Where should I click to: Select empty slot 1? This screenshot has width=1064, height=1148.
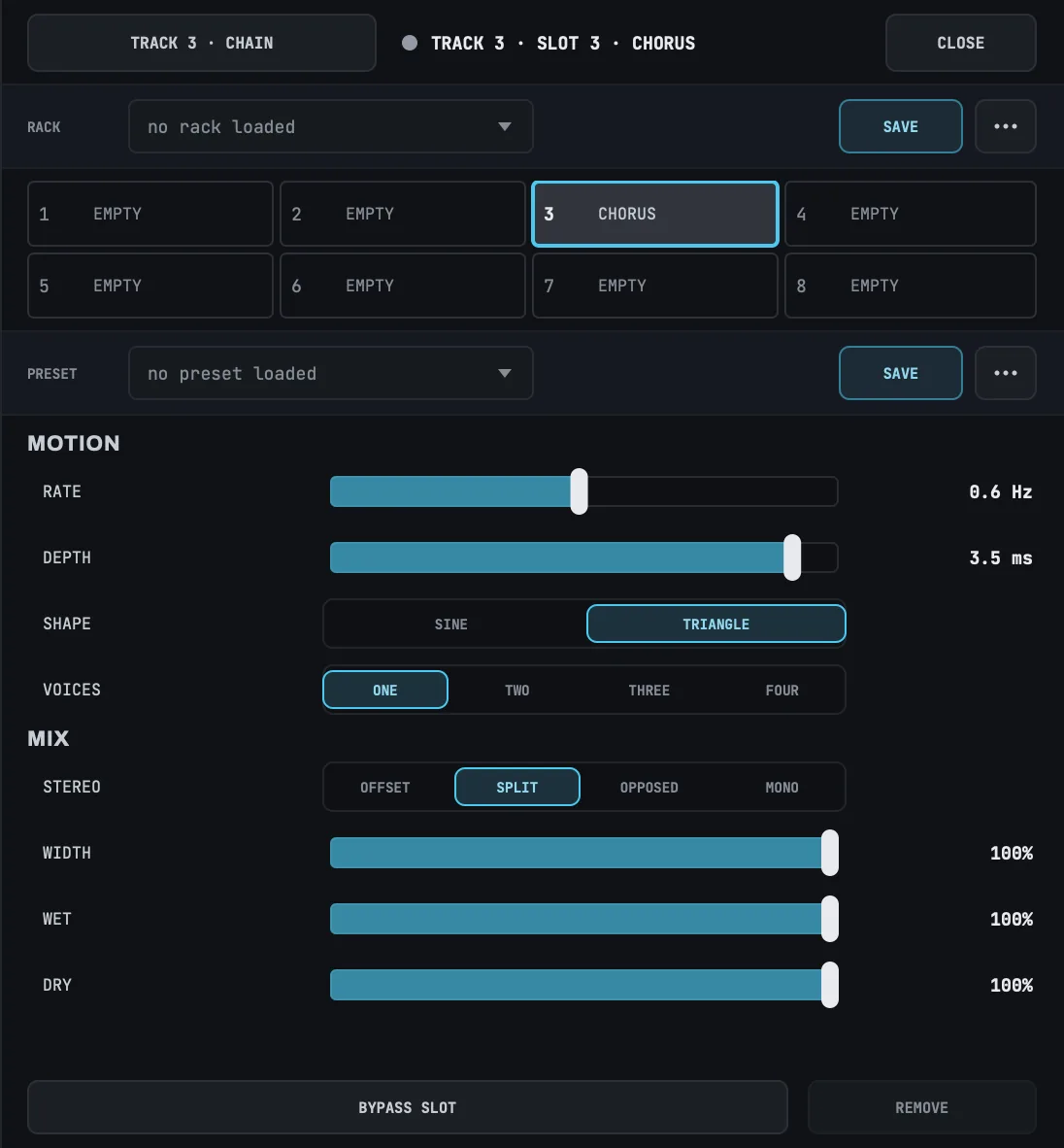(x=150, y=214)
